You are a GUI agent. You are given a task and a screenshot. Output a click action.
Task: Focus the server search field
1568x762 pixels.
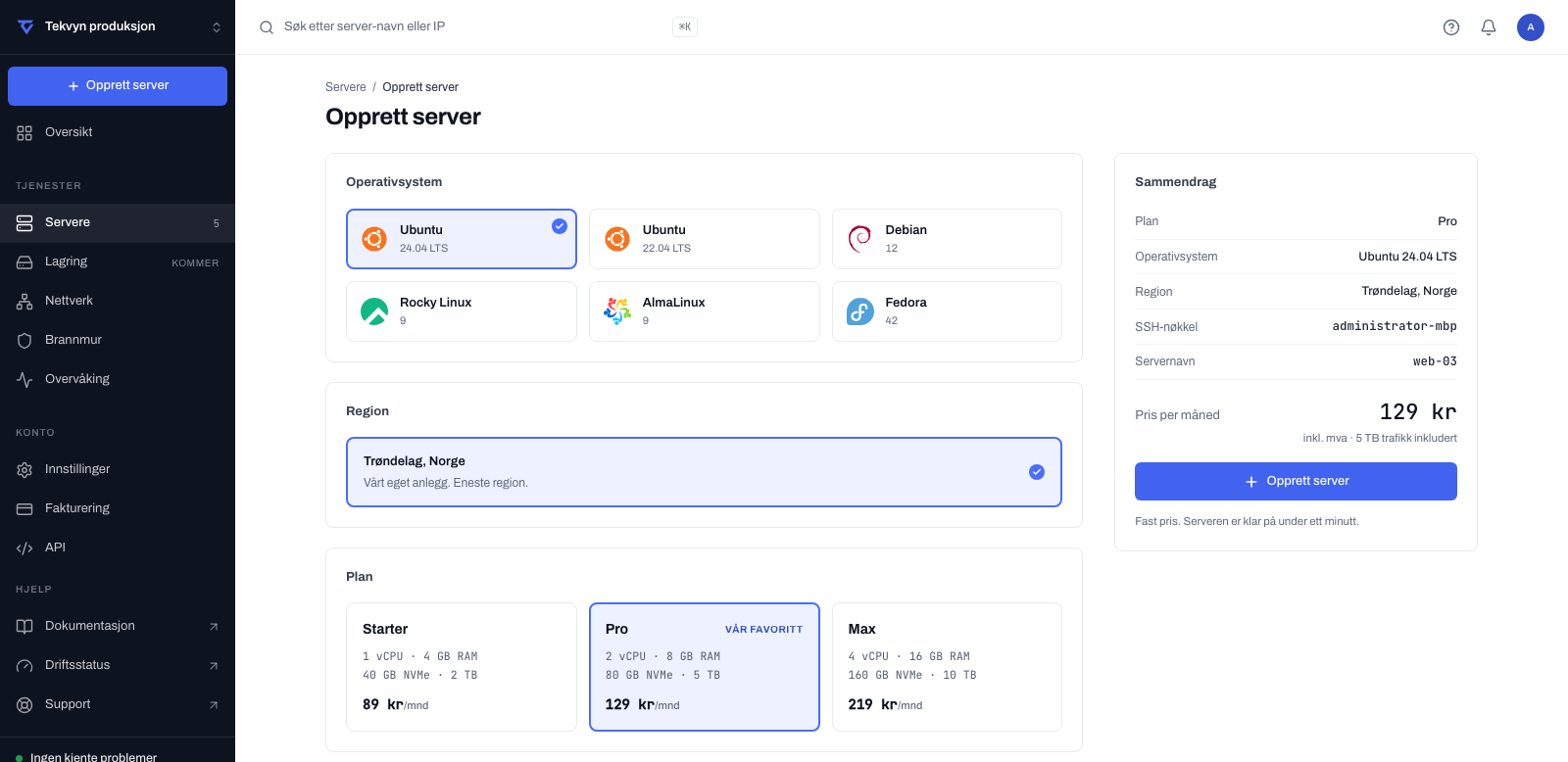(476, 27)
